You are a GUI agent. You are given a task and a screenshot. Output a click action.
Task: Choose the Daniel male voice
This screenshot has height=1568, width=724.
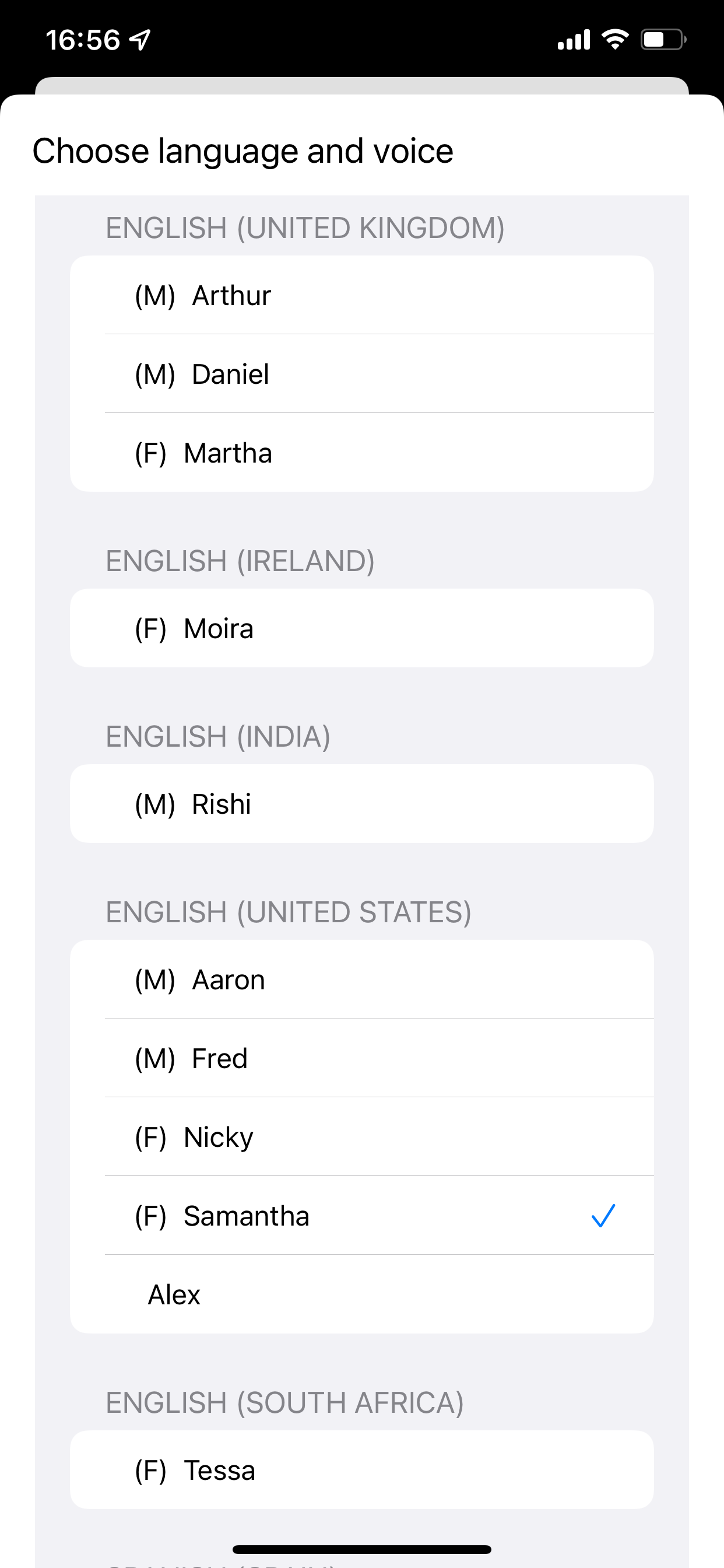[361, 374]
